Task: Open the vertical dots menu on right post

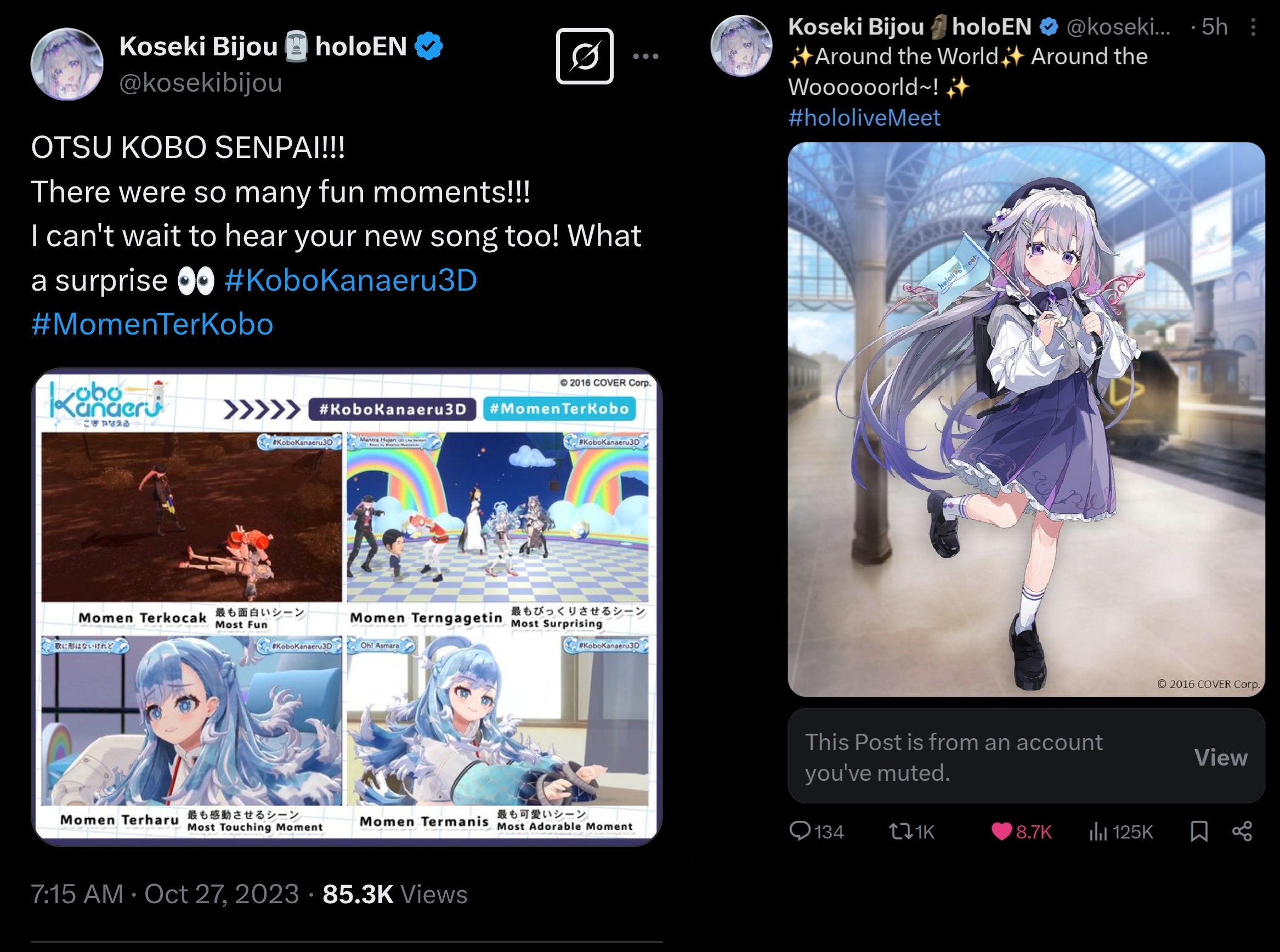Action: pyautogui.click(x=1254, y=27)
